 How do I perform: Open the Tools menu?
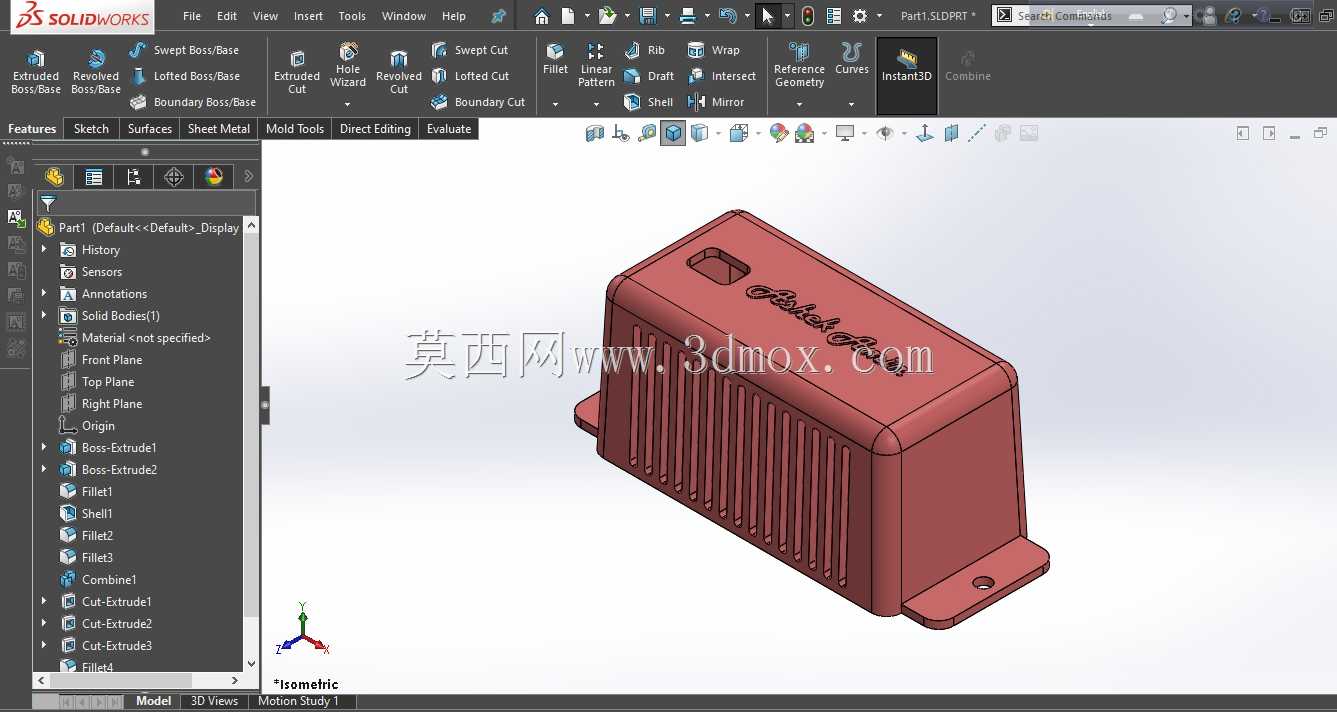(x=352, y=16)
